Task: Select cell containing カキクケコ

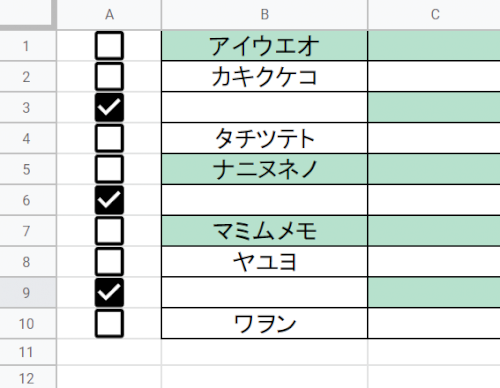Action: click(265, 77)
